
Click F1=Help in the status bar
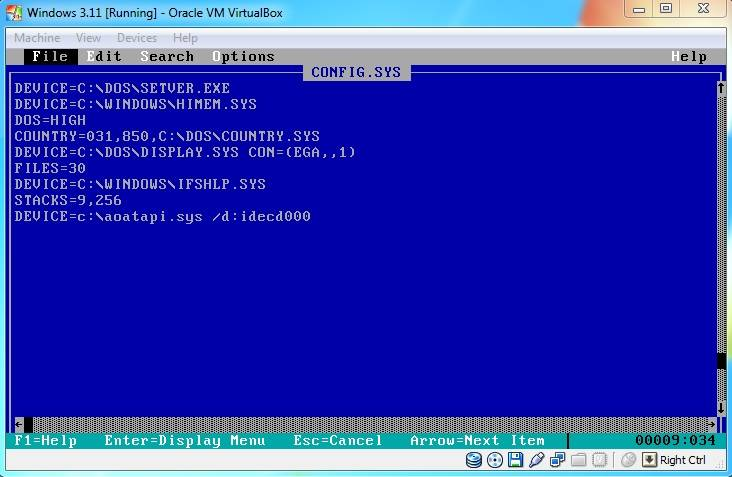tap(46, 441)
